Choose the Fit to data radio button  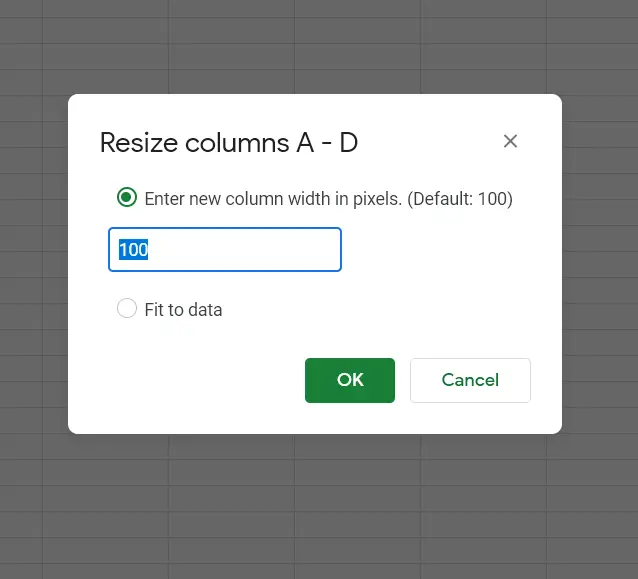(127, 308)
